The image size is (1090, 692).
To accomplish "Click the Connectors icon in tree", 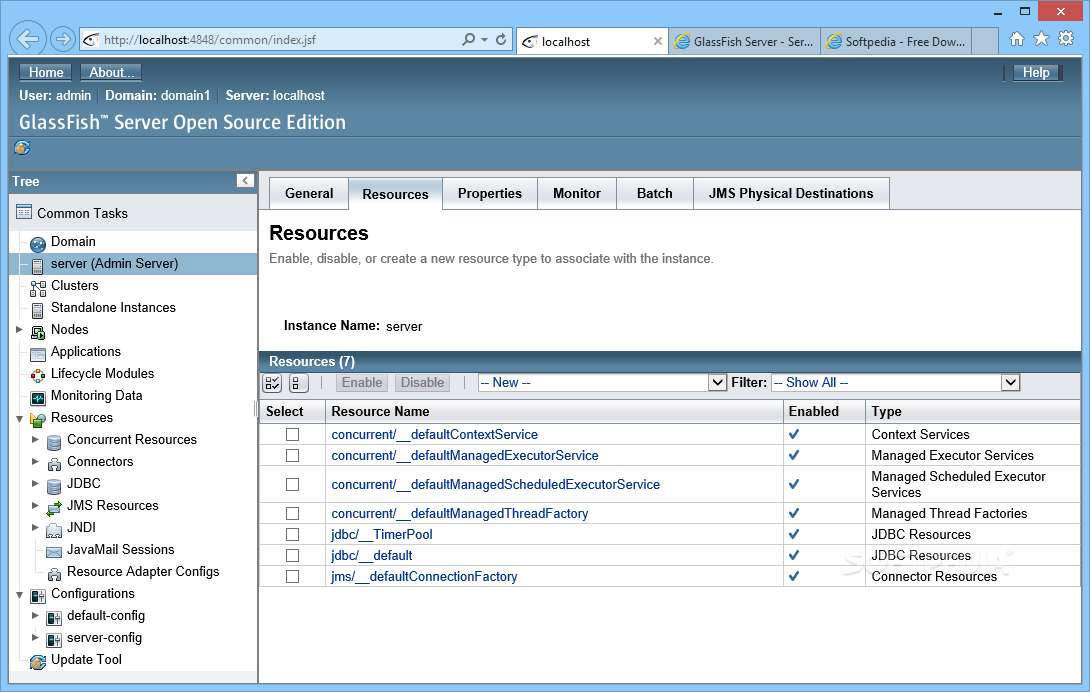I will [x=54, y=464].
